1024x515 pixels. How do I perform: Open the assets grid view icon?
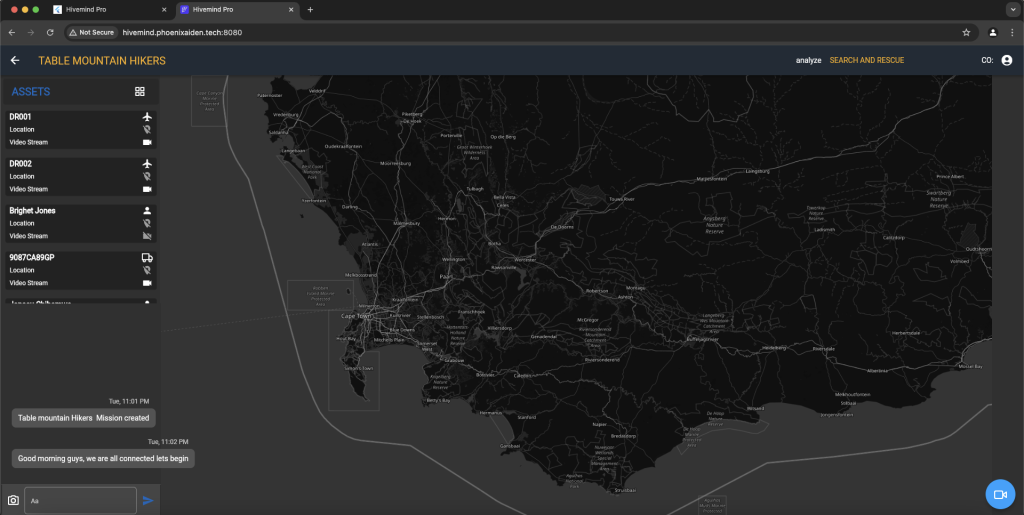click(x=140, y=92)
